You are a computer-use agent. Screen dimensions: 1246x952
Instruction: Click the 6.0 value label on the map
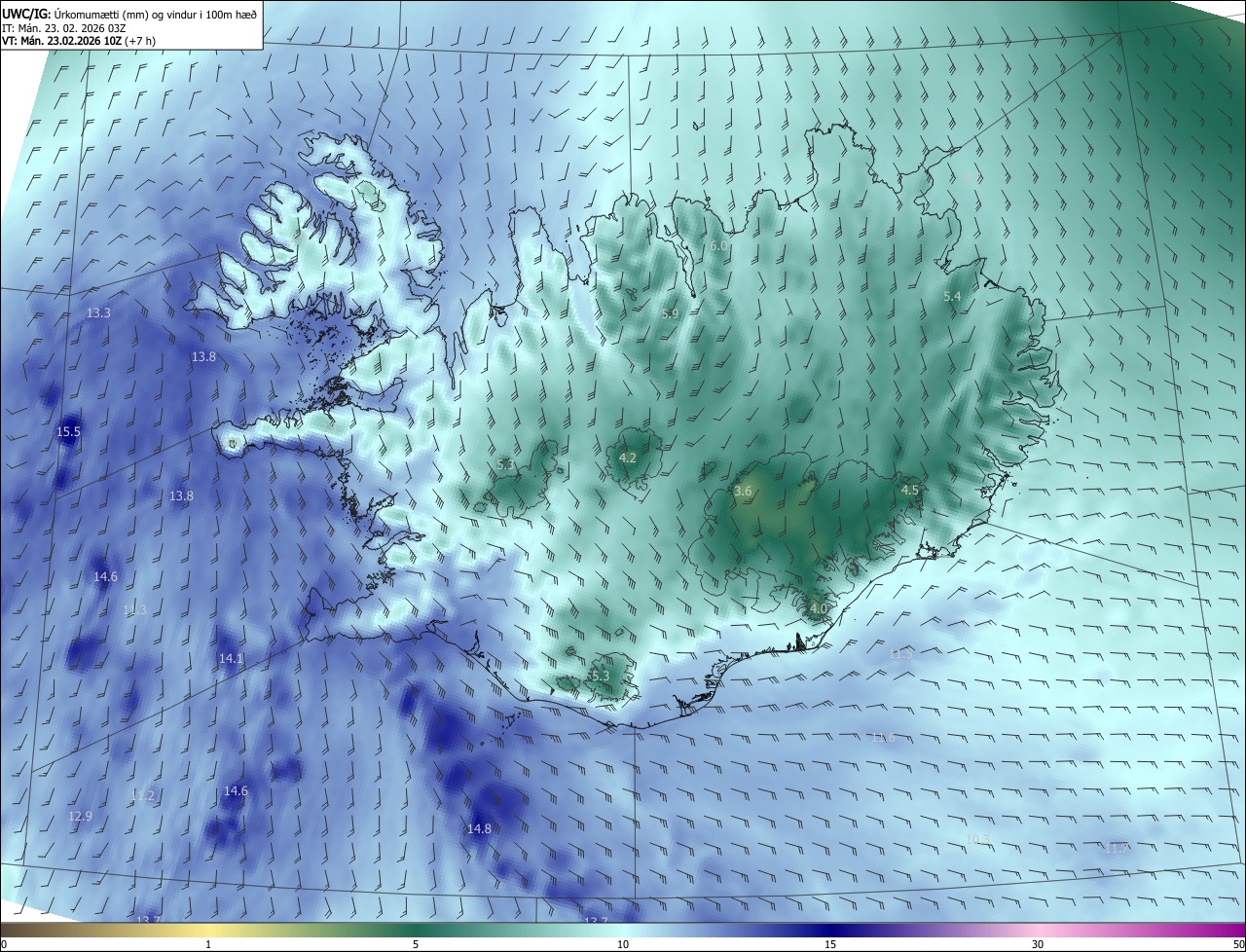[718, 246]
